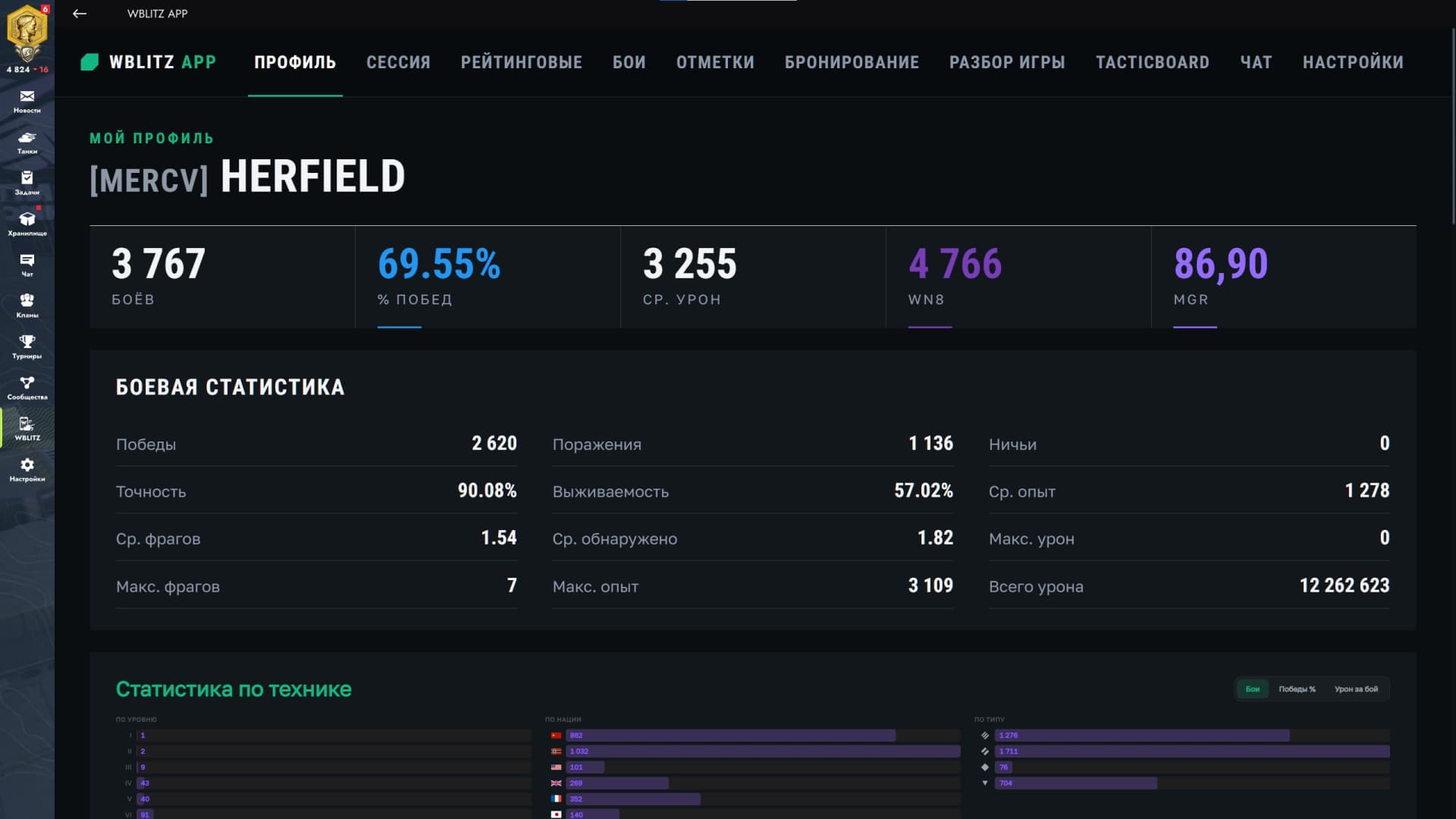Screen dimensions: 1456x819
Task: Switch vehicle stats to Победы %
Action: pos(1297,689)
